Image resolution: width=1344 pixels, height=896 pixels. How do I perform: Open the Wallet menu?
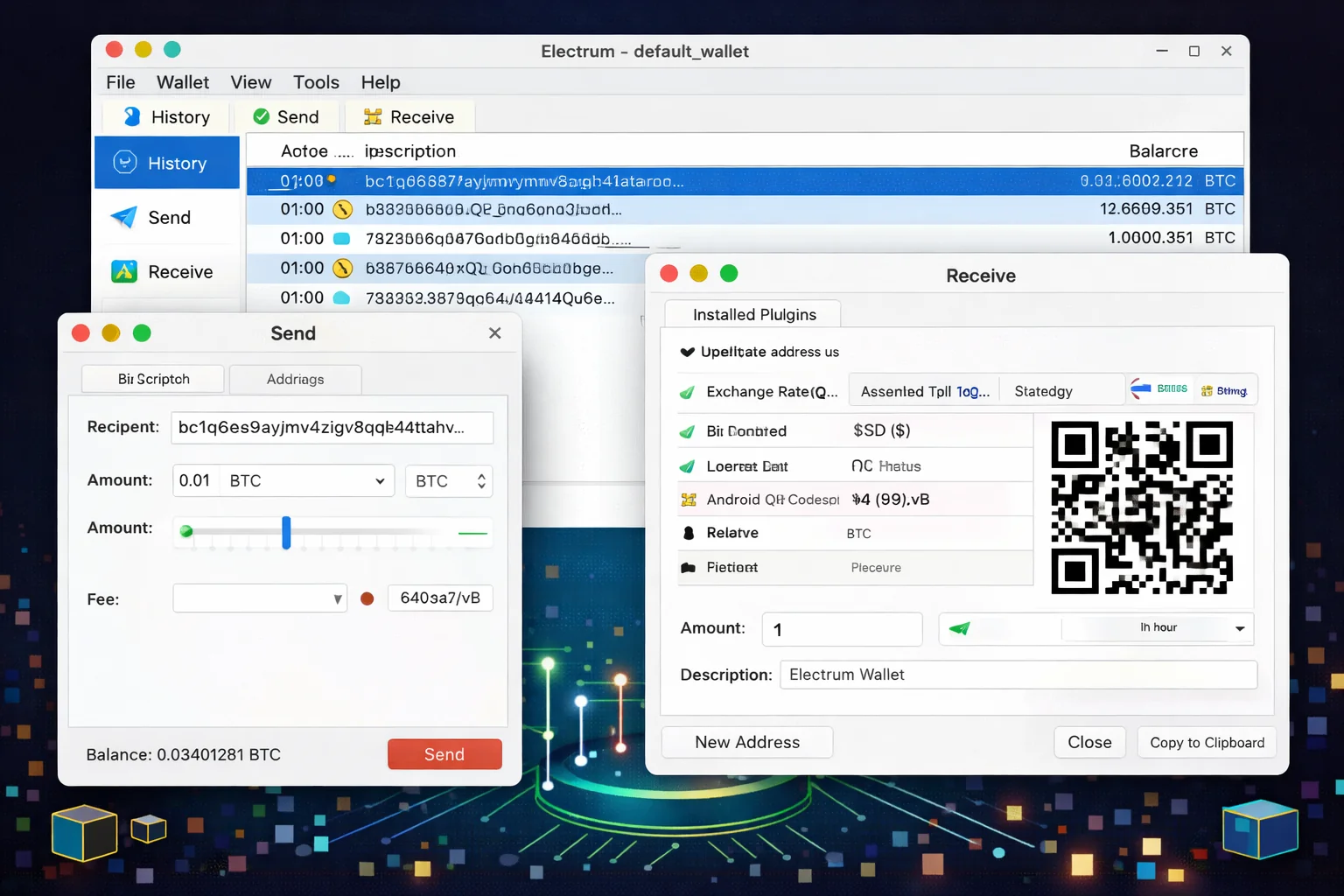[182, 81]
